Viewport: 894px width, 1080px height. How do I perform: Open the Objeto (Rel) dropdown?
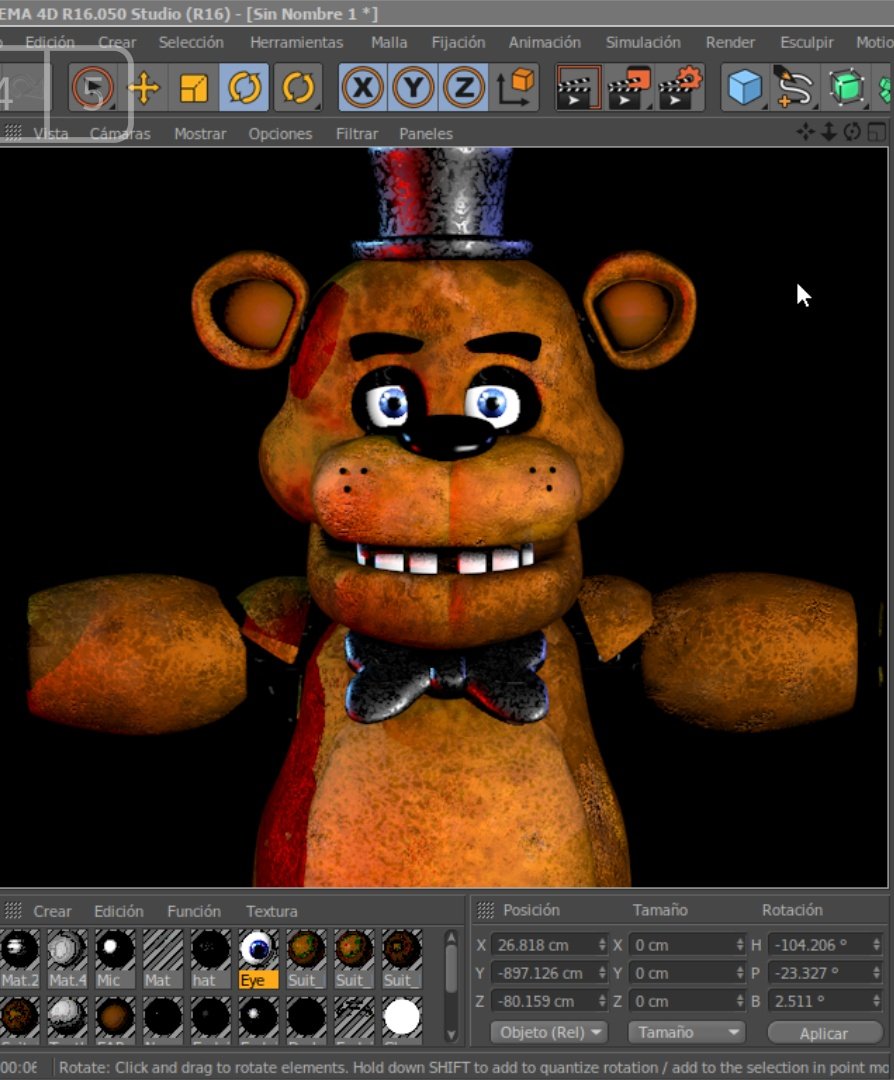549,1032
